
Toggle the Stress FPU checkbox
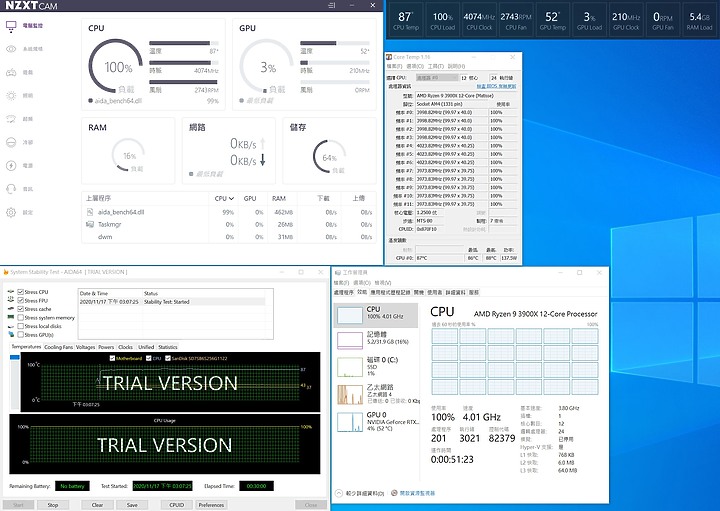[20, 300]
